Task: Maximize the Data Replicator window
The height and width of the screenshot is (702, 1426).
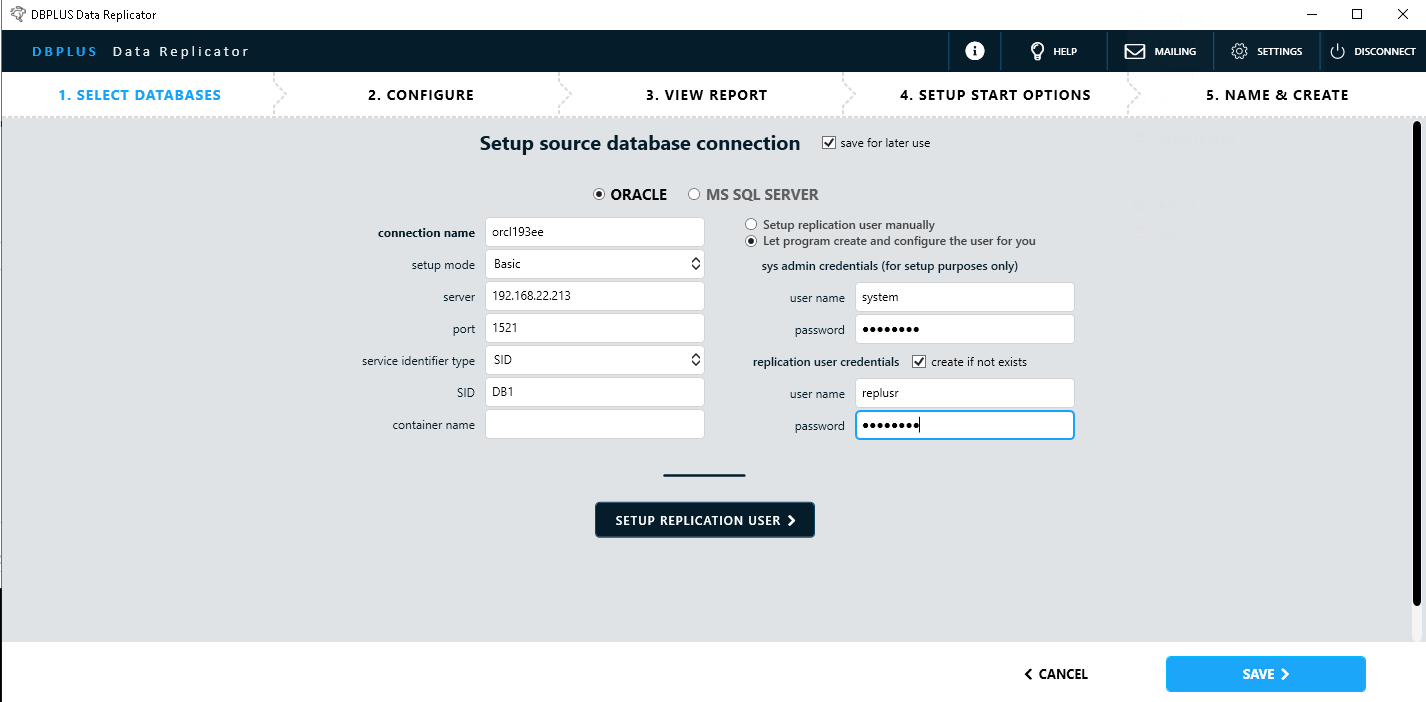Action: [x=1357, y=14]
